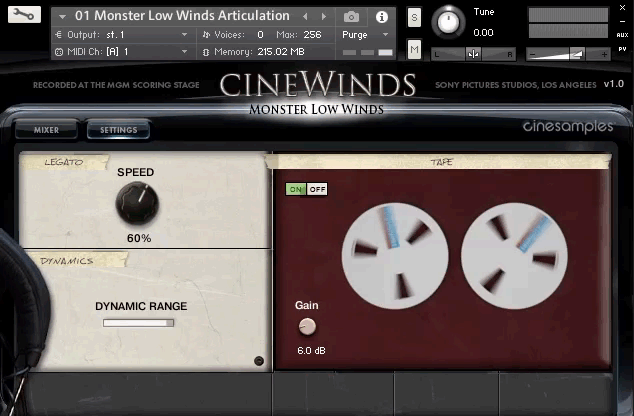Click the Memory 215.02 MB readout
Image resolution: width=634 pixels, height=416 pixels.
(281, 52)
